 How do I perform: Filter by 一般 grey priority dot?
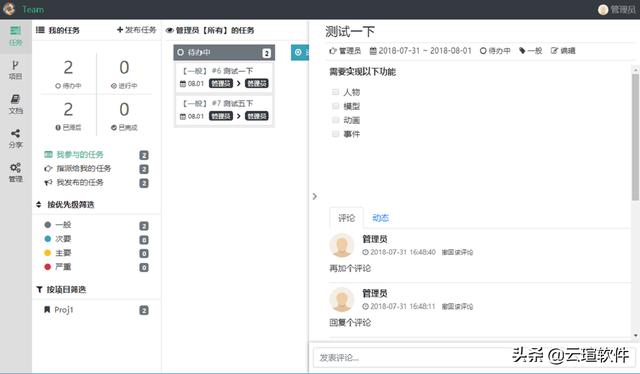(47, 225)
